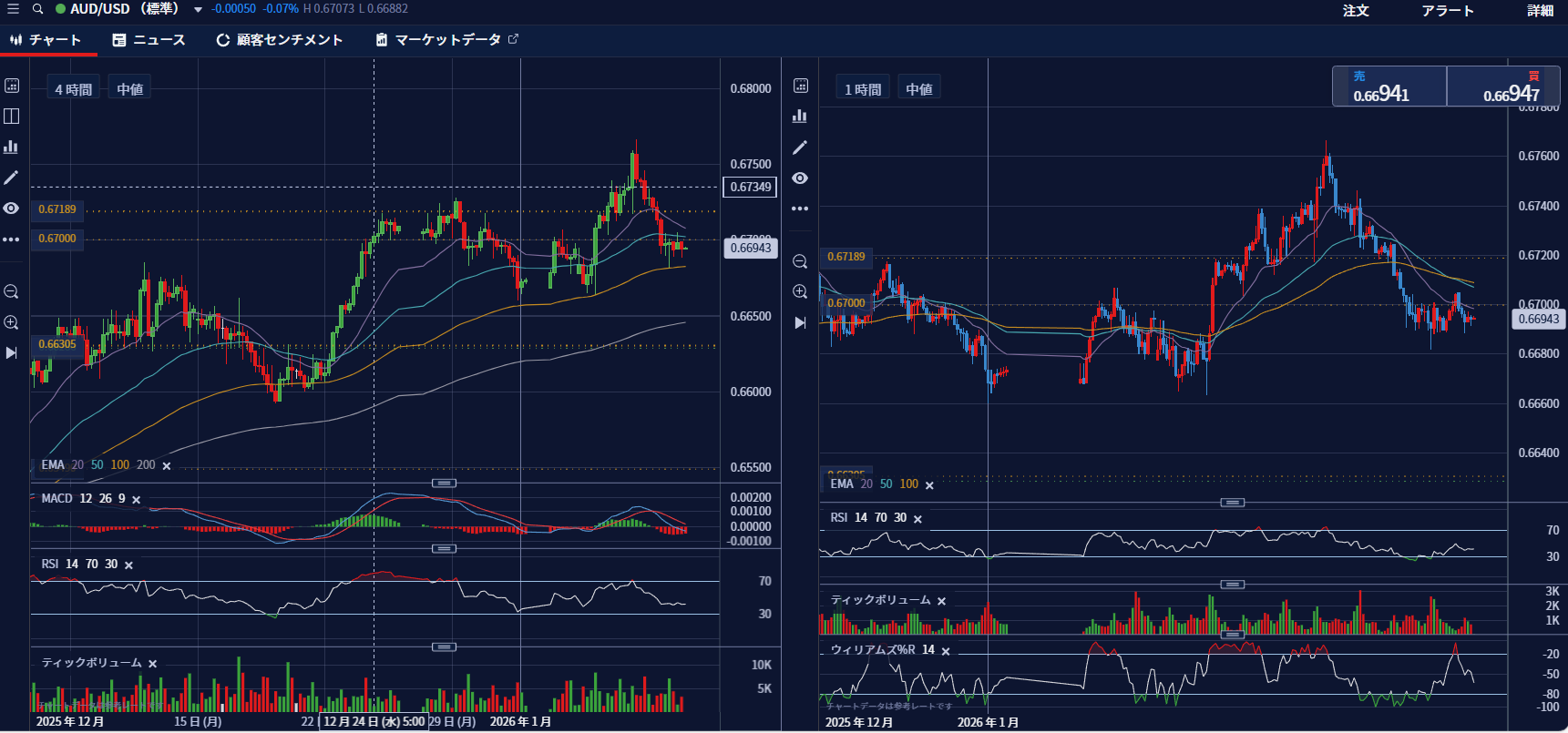
Task: Toggle the eye visibility icon in left chart
Action: 12,209
